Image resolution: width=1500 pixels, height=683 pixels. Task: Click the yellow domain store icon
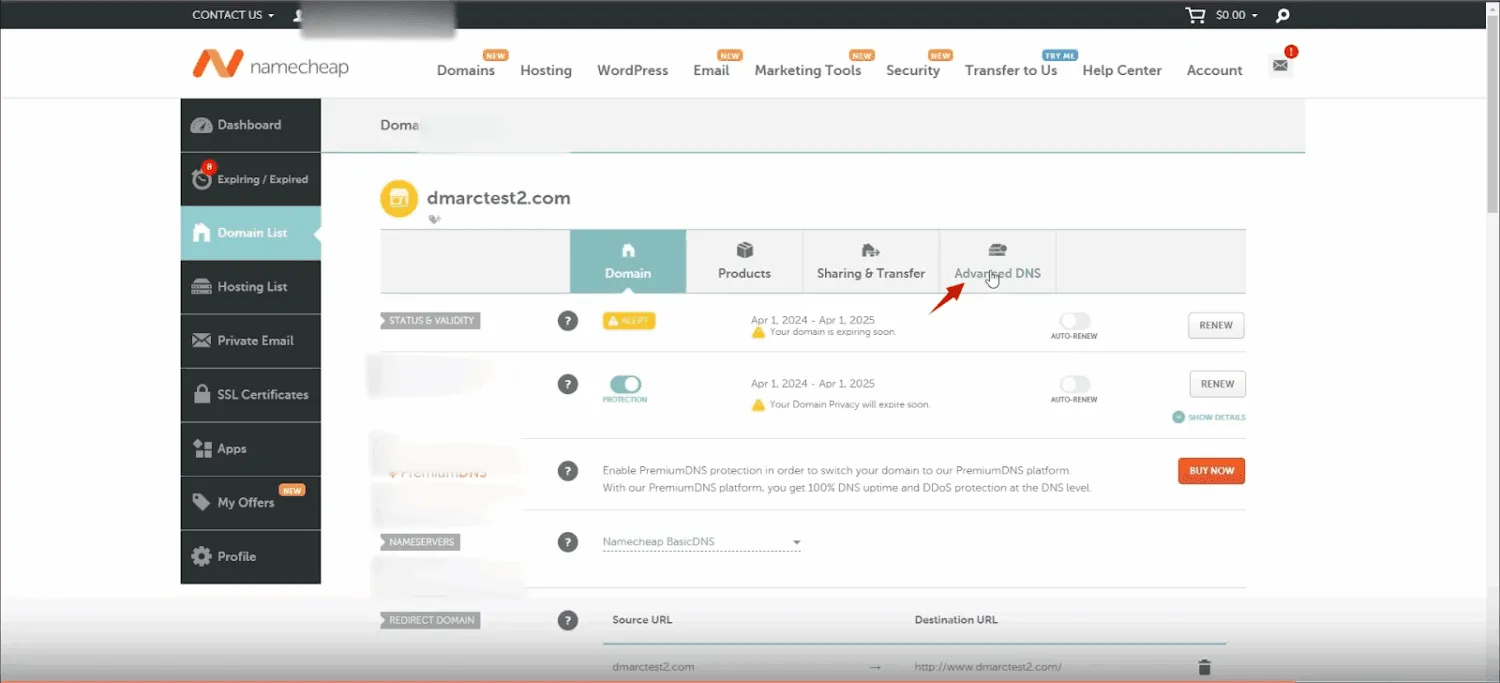pos(399,198)
